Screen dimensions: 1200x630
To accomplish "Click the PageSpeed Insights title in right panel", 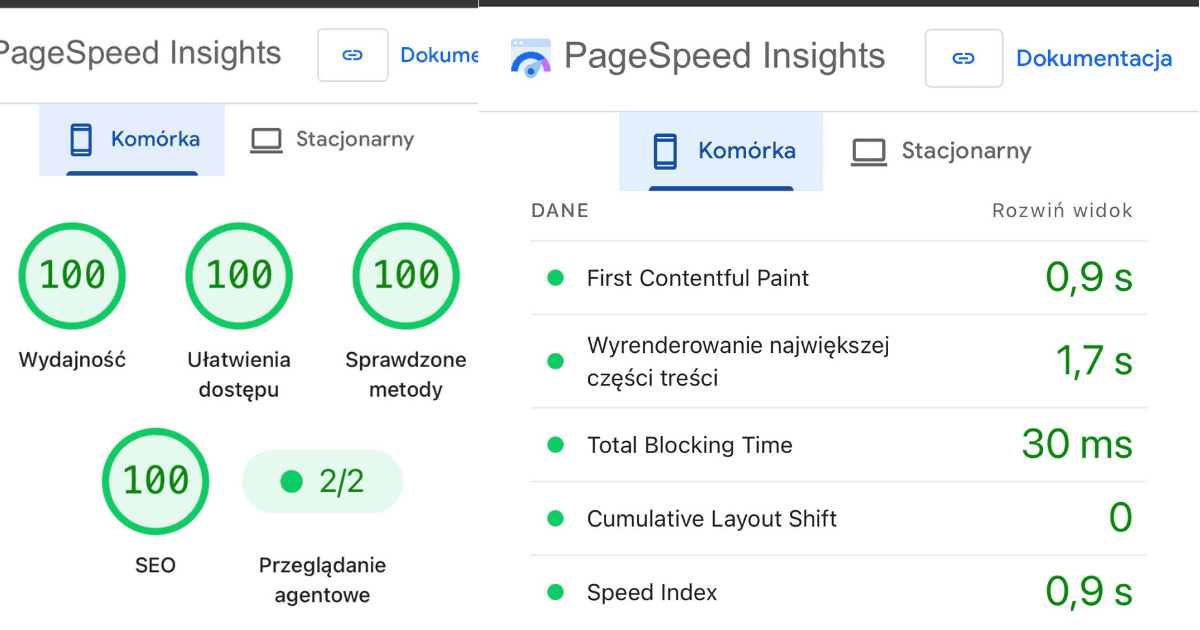I will click(725, 57).
